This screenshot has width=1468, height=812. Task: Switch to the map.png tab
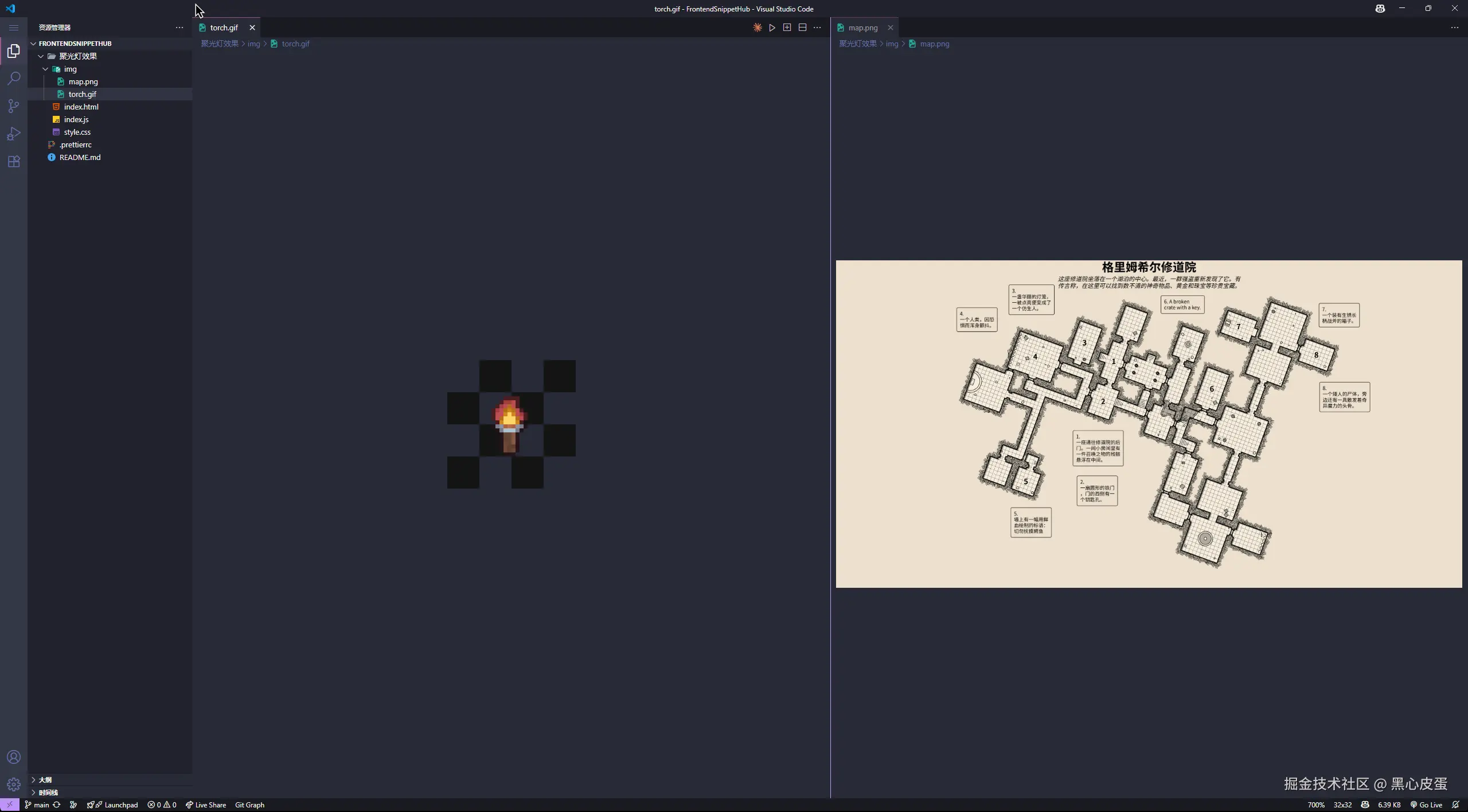click(x=862, y=28)
